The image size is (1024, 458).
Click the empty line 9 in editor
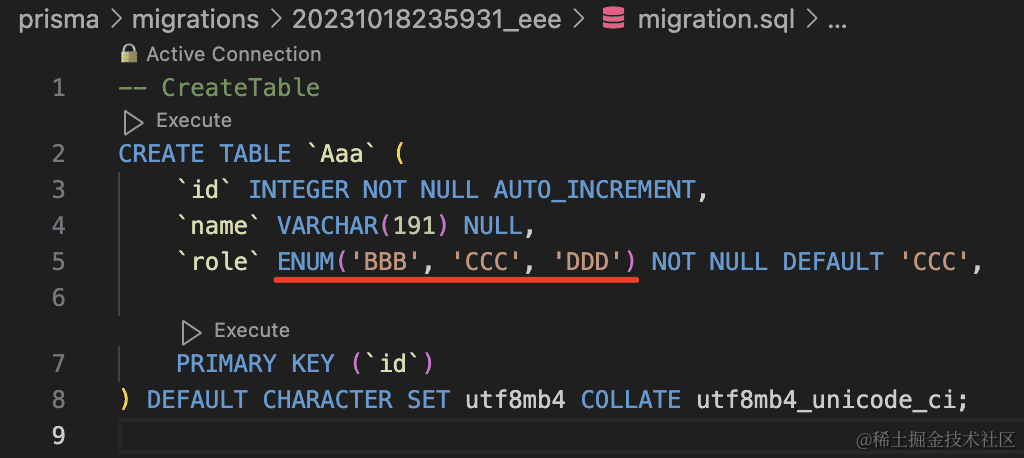click(x=500, y=436)
